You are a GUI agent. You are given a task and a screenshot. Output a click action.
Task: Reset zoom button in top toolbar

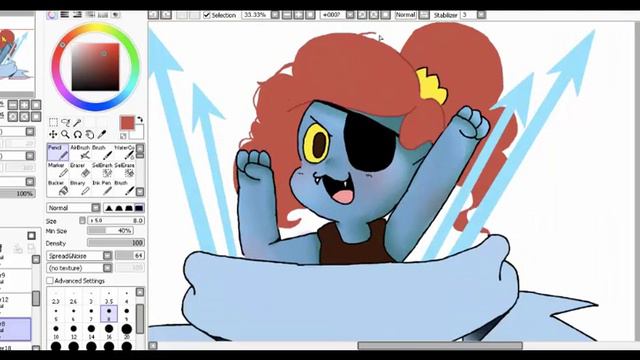coord(311,15)
